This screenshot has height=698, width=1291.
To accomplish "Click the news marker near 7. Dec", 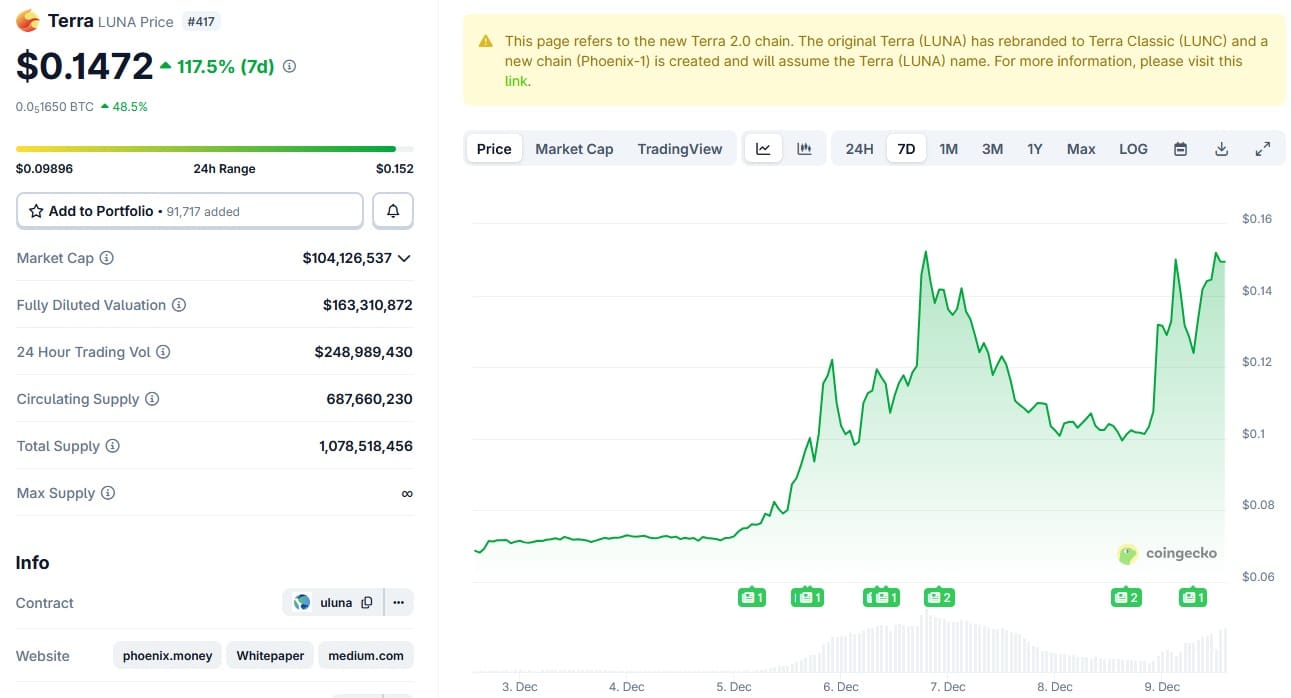I will click(938, 598).
